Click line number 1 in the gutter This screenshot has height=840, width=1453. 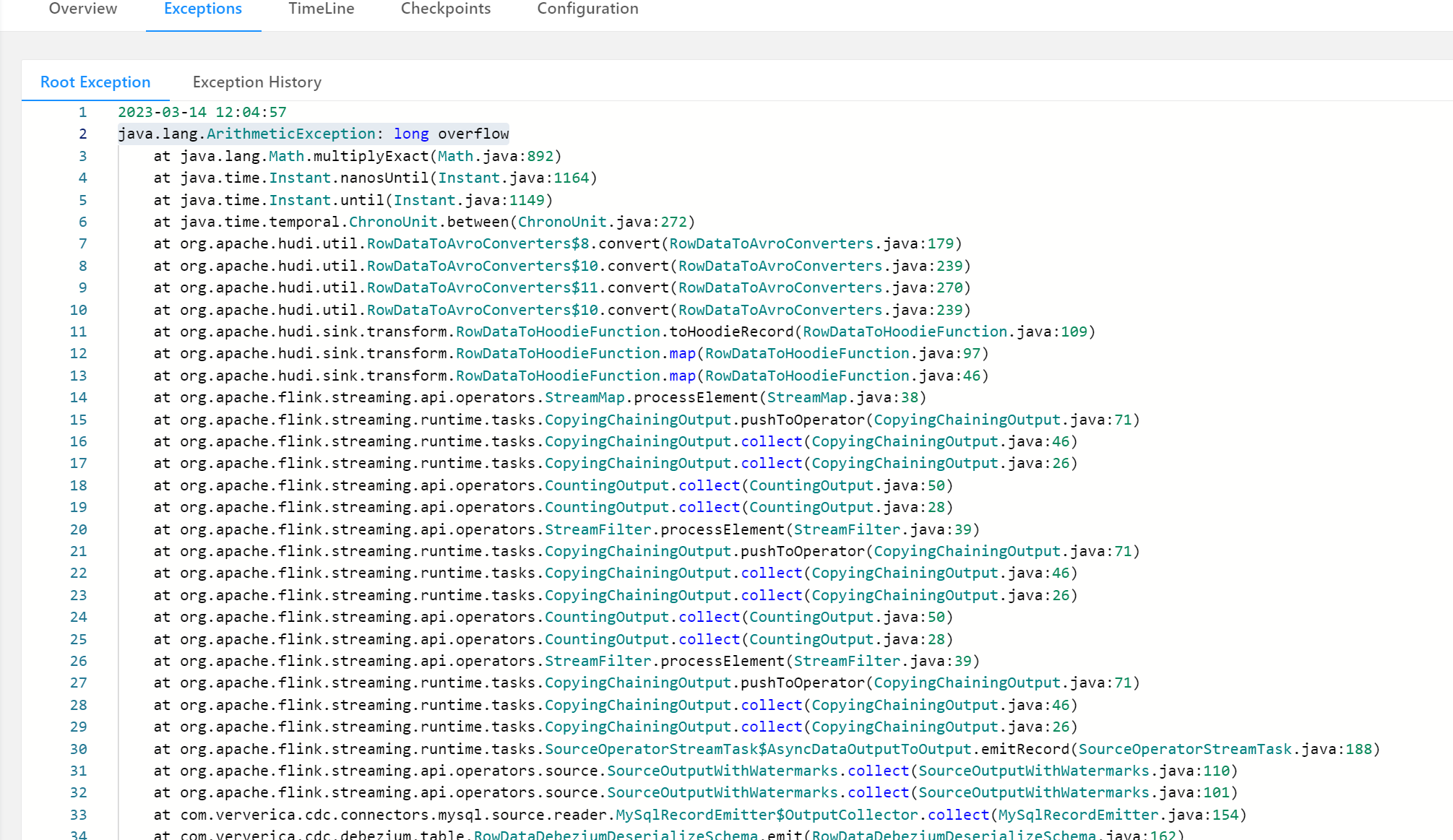point(82,113)
